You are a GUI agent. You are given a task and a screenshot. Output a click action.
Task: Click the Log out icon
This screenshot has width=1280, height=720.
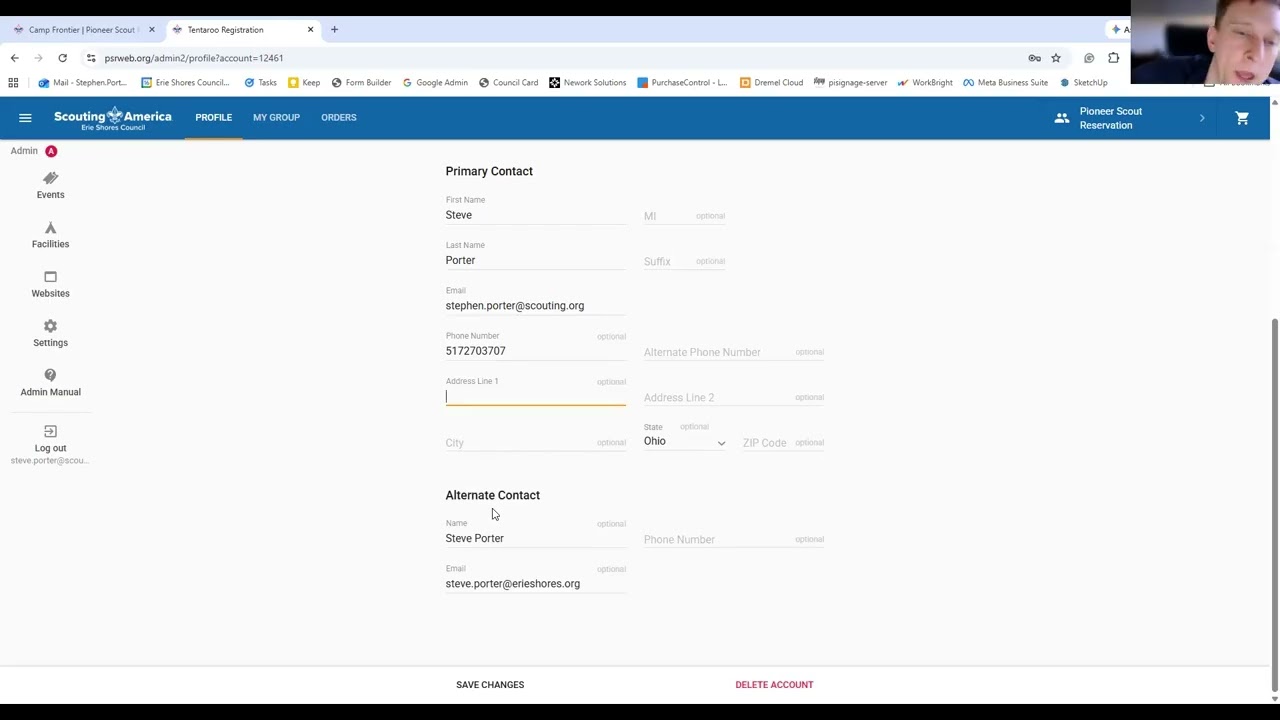click(x=50, y=431)
